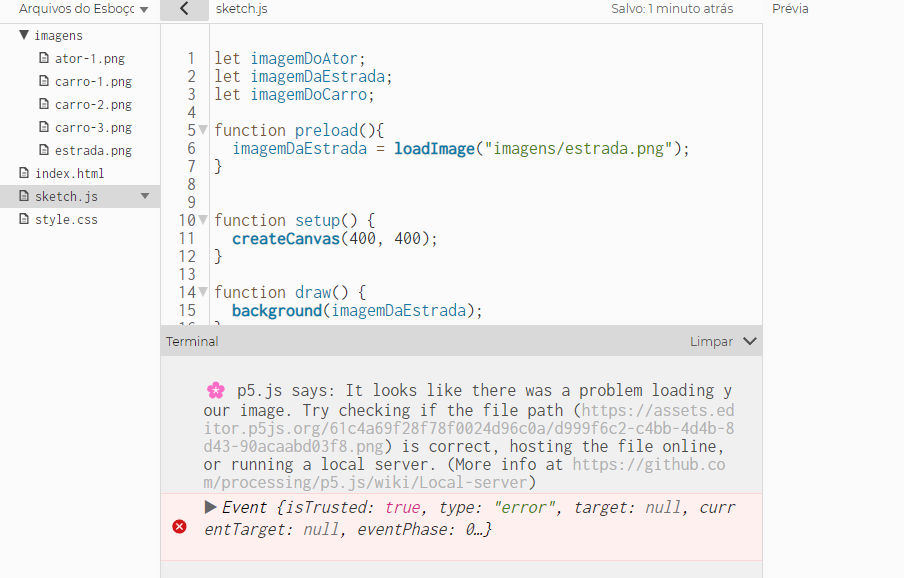Clear the terminal with Limpar
The width and height of the screenshot is (904, 578).
tap(711, 342)
